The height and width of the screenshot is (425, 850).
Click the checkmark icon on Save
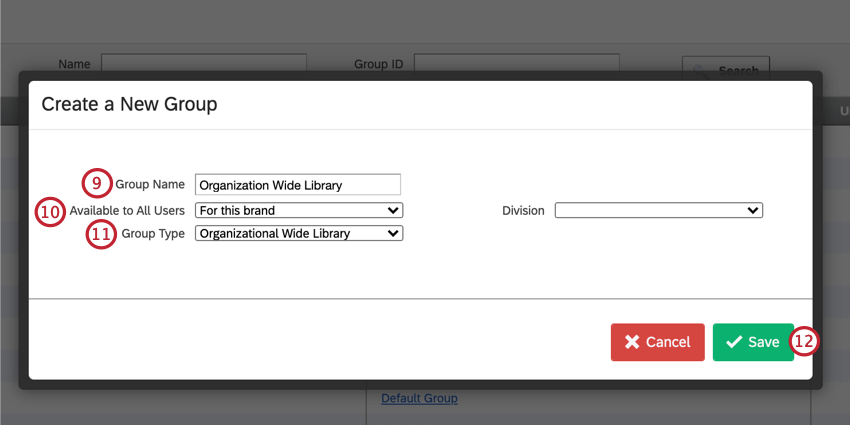pos(734,342)
